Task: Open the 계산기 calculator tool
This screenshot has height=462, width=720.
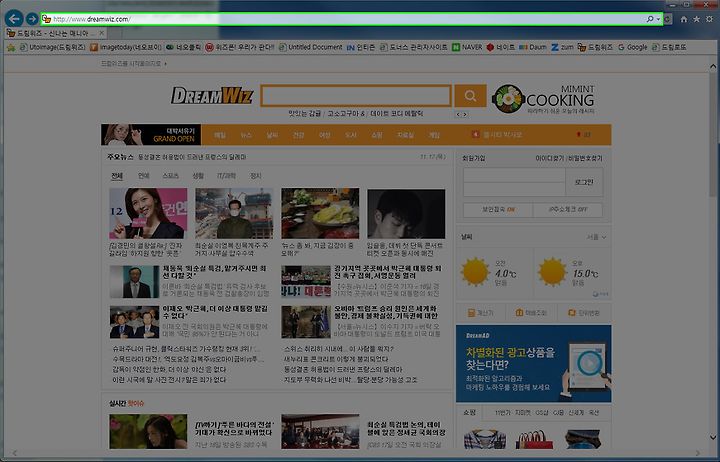Action: (480, 313)
